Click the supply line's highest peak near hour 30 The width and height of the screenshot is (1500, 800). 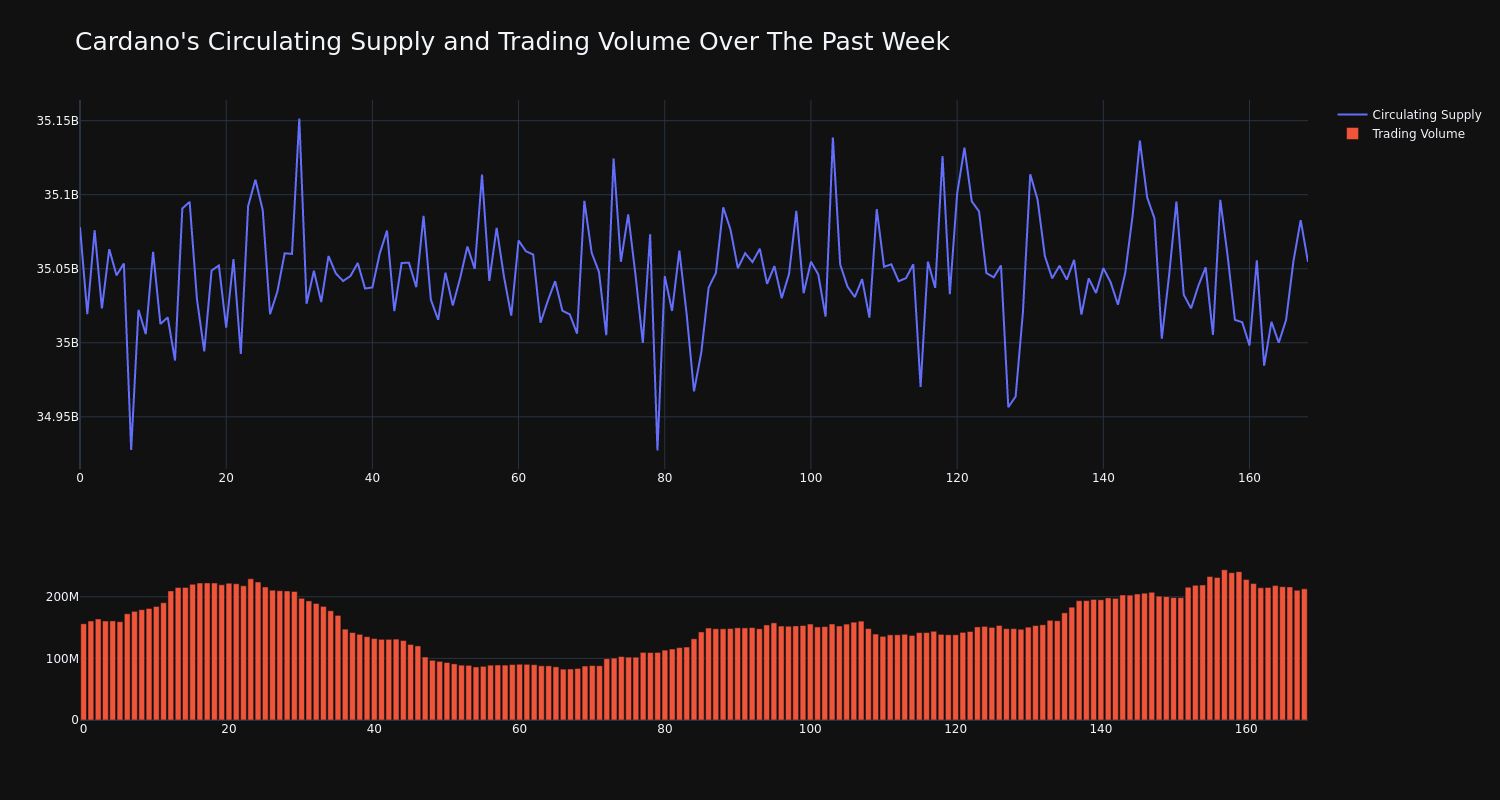pyautogui.click(x=299, y=120)
